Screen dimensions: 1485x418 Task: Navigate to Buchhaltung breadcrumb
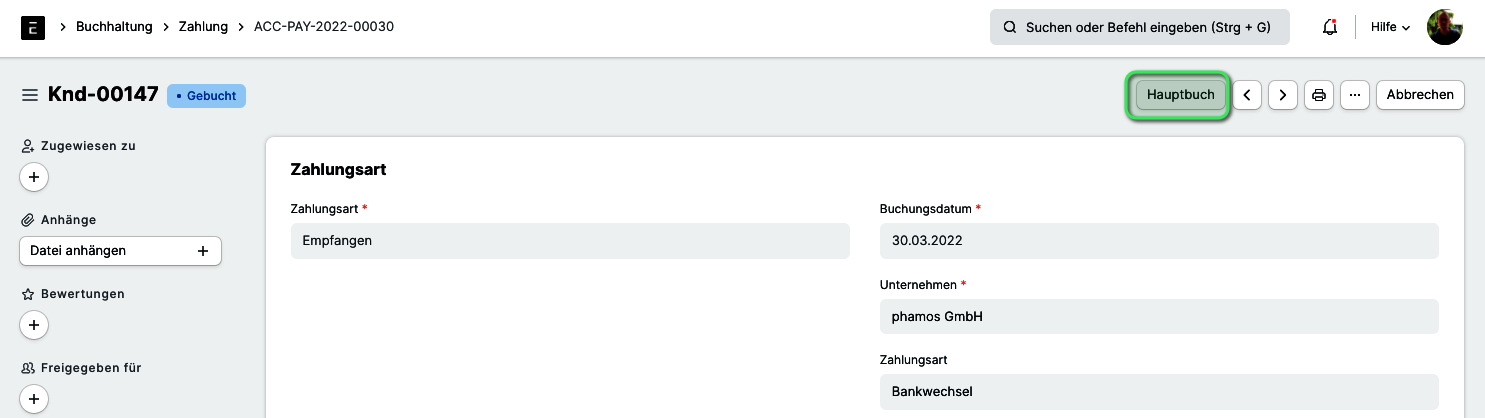pos(114,27)
